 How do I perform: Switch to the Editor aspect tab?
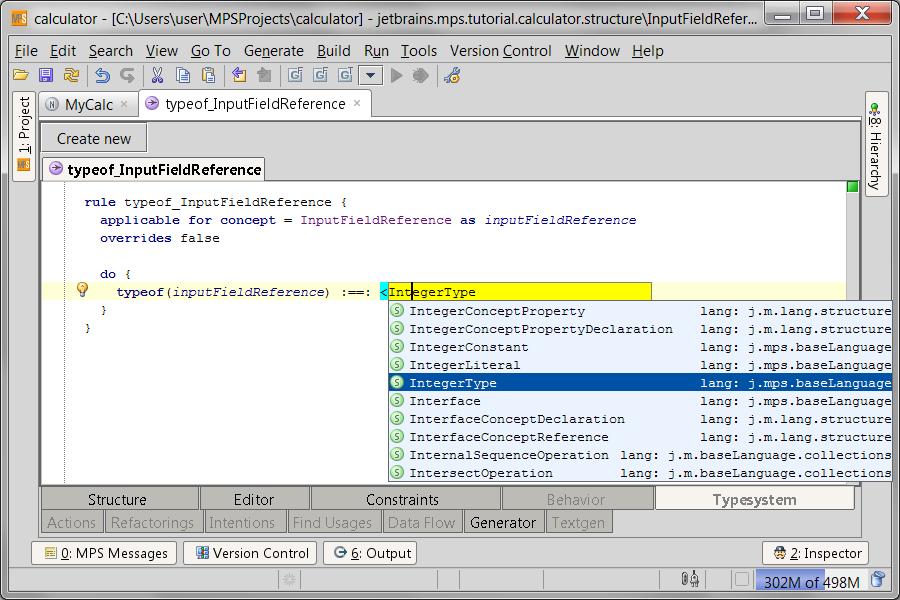click(x=254, y=500)
